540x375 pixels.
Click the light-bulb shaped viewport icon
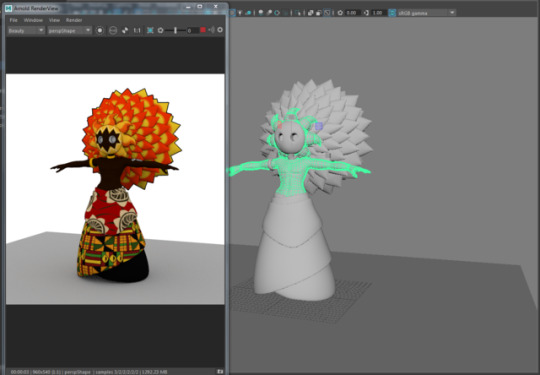point(240,13)
